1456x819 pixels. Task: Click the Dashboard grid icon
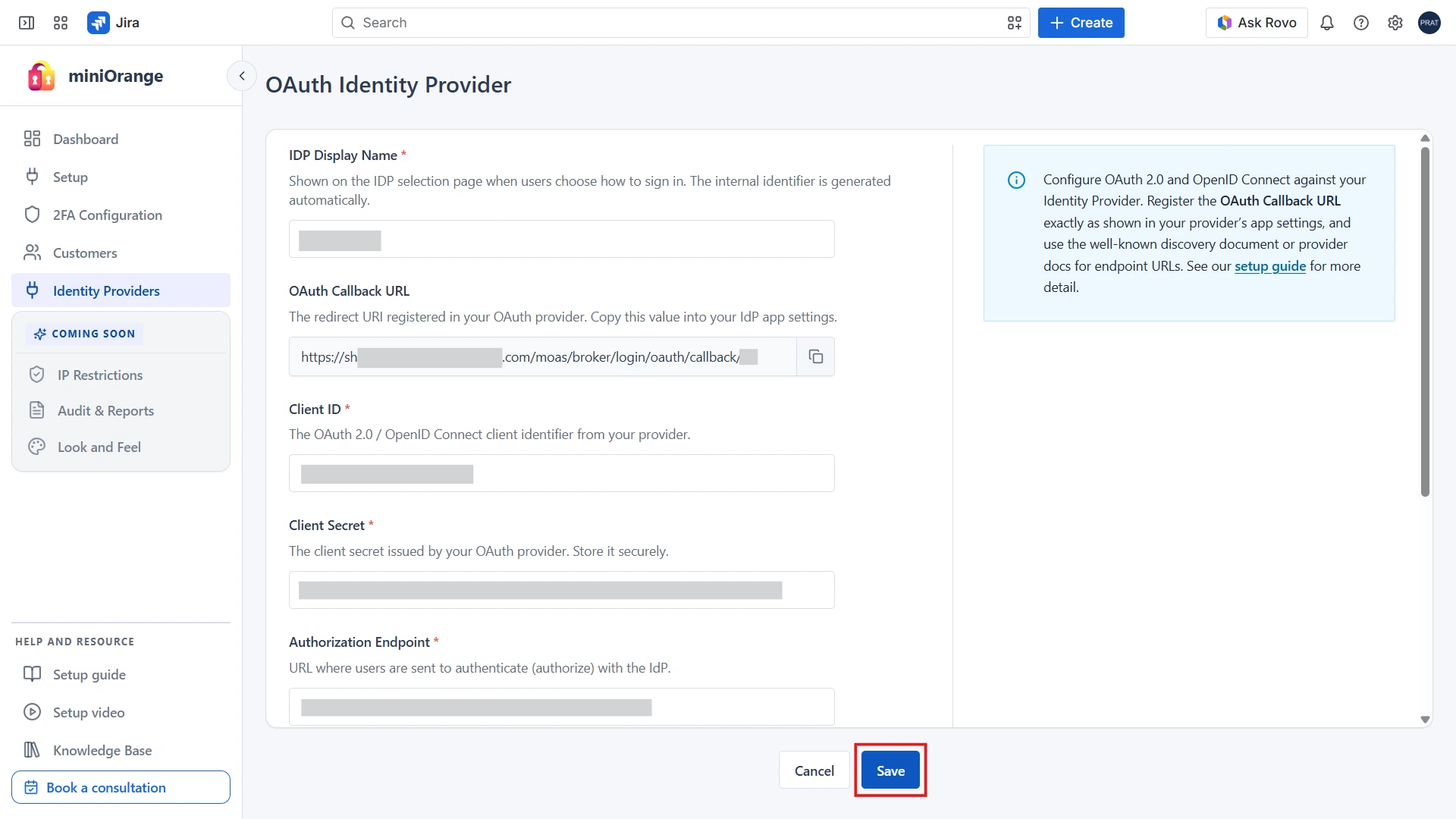point(32,139)
